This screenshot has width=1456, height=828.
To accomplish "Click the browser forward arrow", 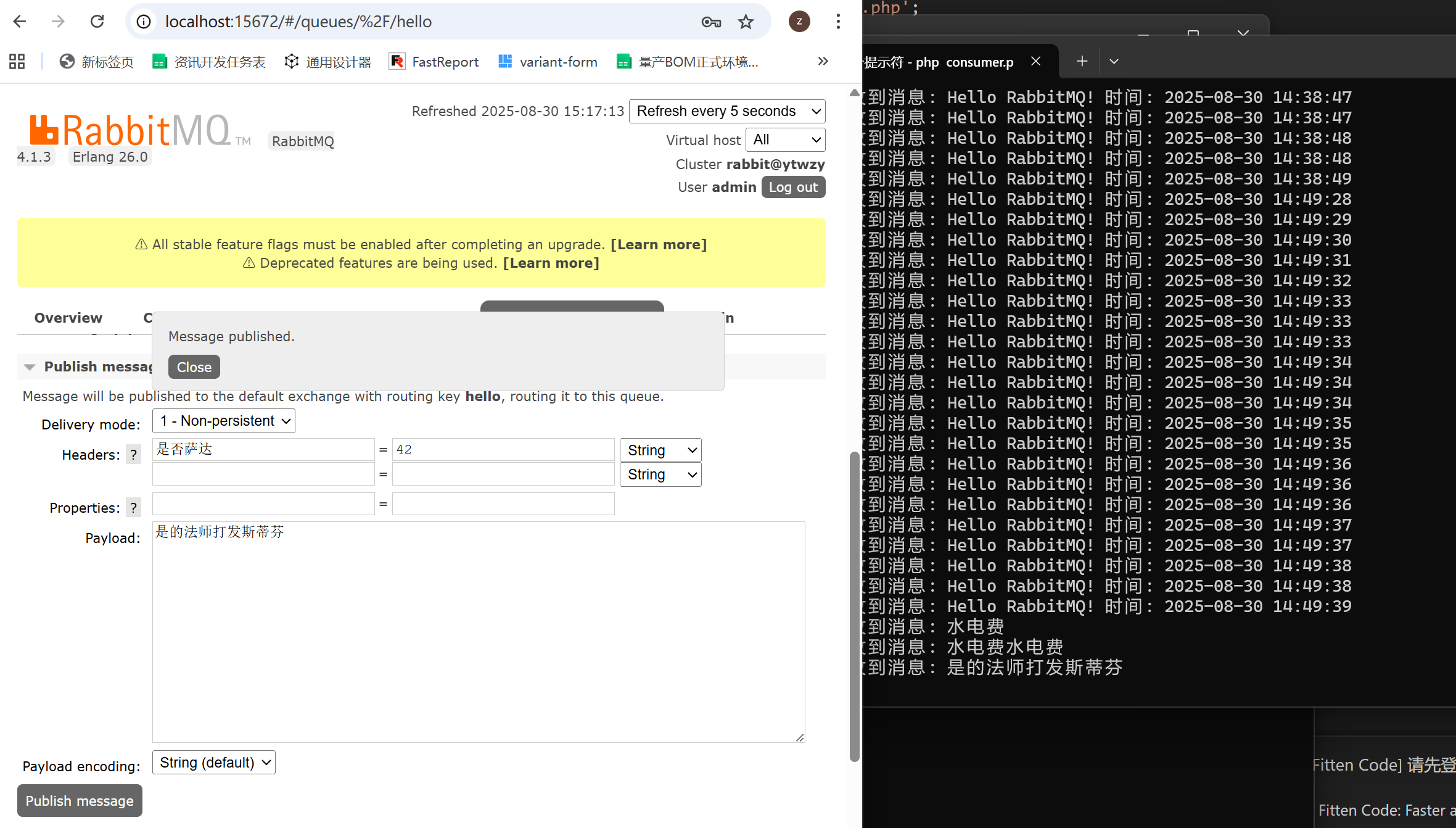I will click(x=58, y=22).
